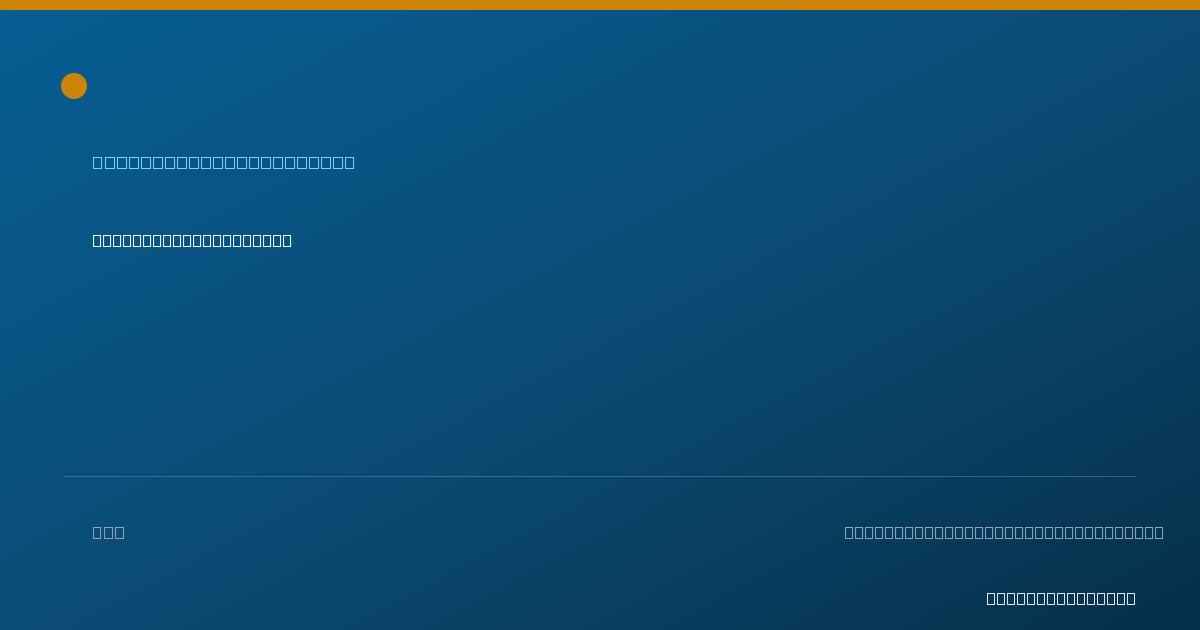This screenshot has width=1200, height=630.
Task: Click the left end of the divider line
Action: 66,476
